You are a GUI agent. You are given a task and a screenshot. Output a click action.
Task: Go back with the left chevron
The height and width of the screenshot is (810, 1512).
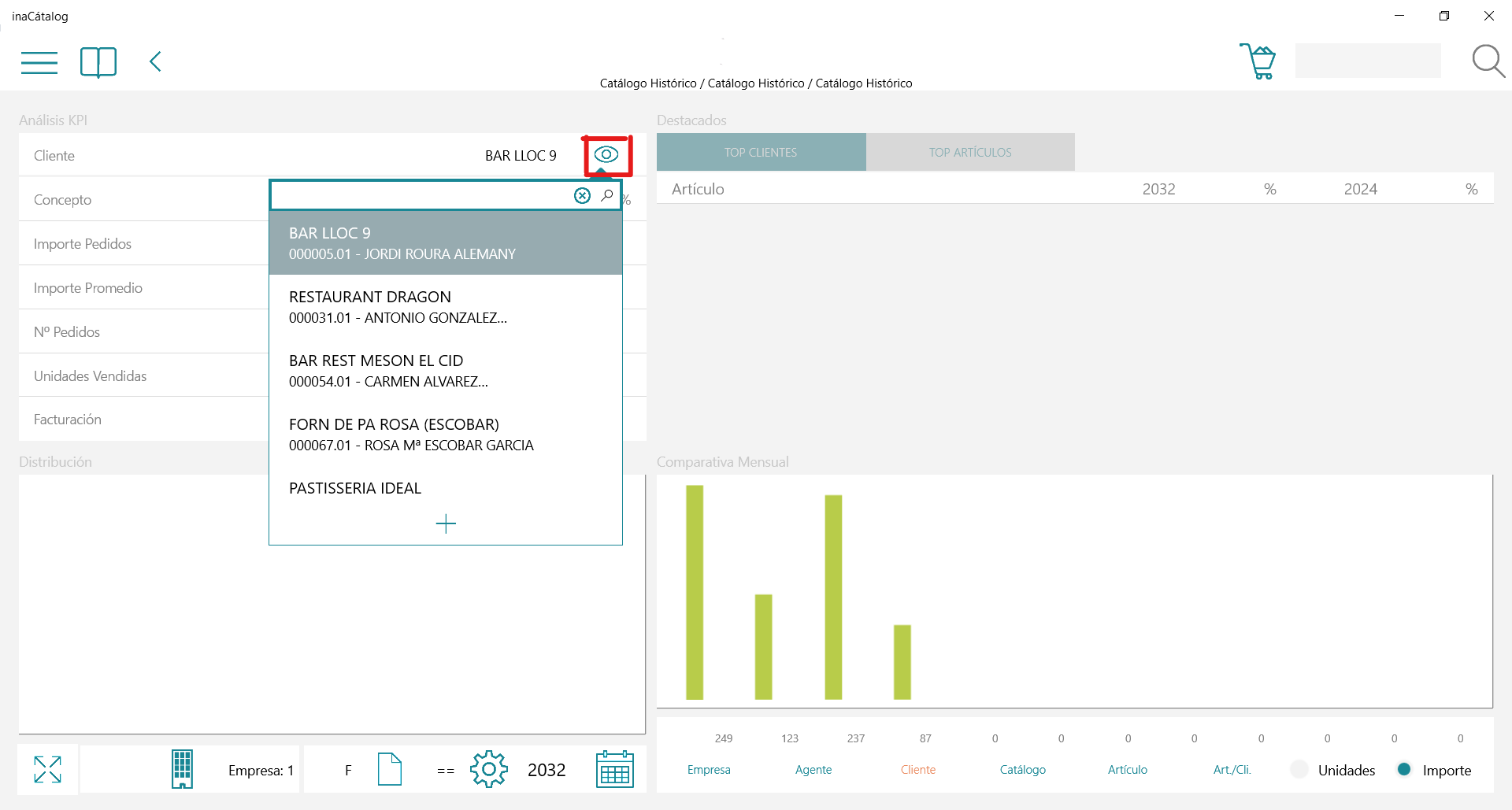point(155,61)
